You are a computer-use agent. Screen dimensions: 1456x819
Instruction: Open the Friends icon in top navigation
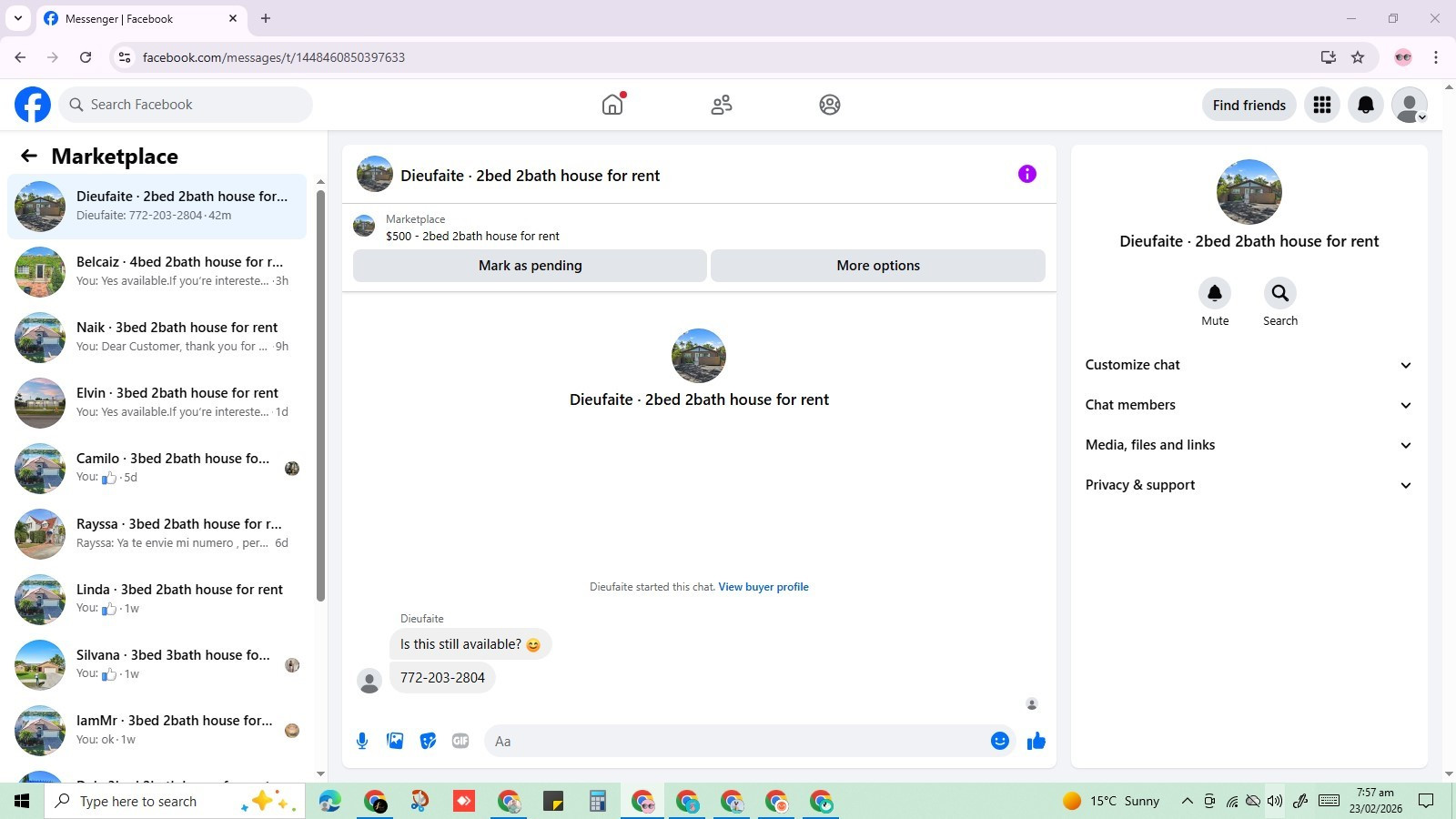[x=722, y=105]
